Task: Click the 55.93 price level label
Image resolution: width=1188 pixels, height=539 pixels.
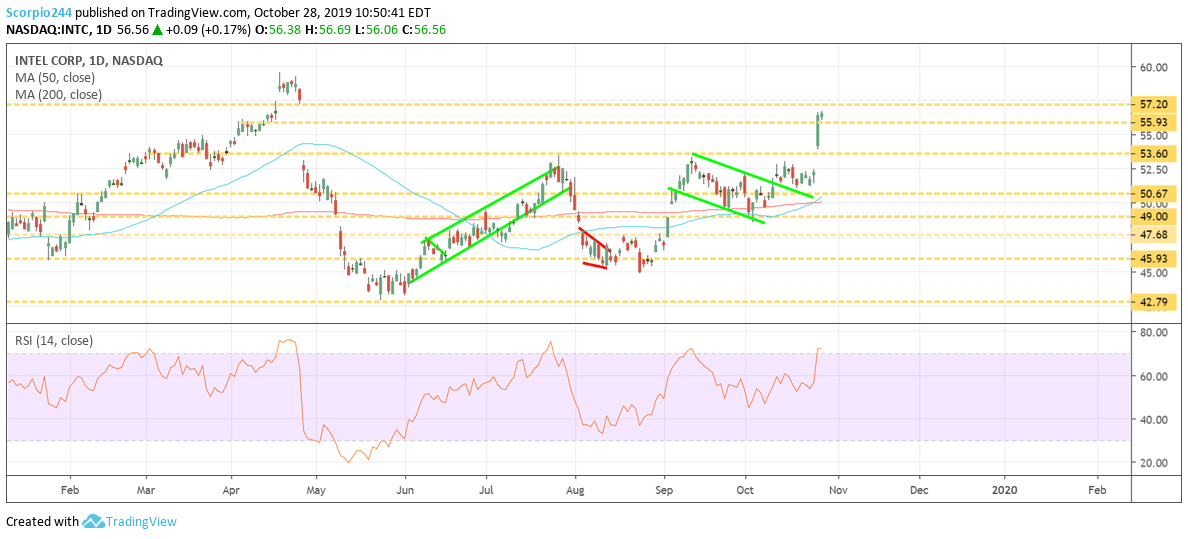Action: tap(1152, 122)
